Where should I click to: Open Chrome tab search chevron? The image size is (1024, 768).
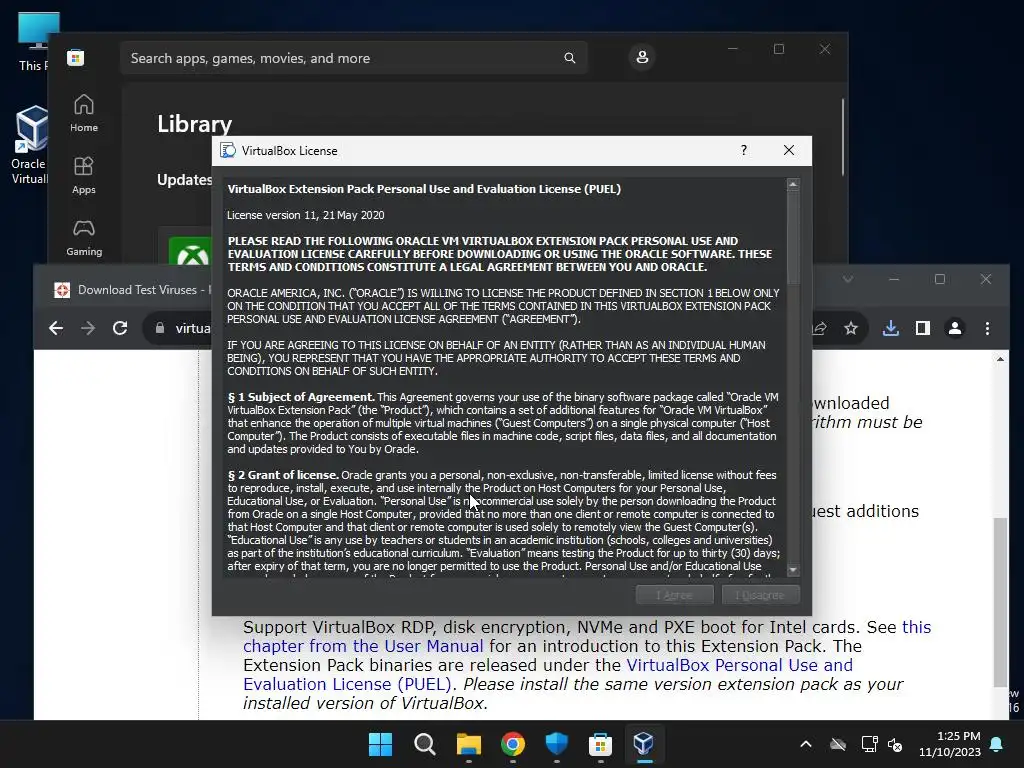(x=848, y=280)
